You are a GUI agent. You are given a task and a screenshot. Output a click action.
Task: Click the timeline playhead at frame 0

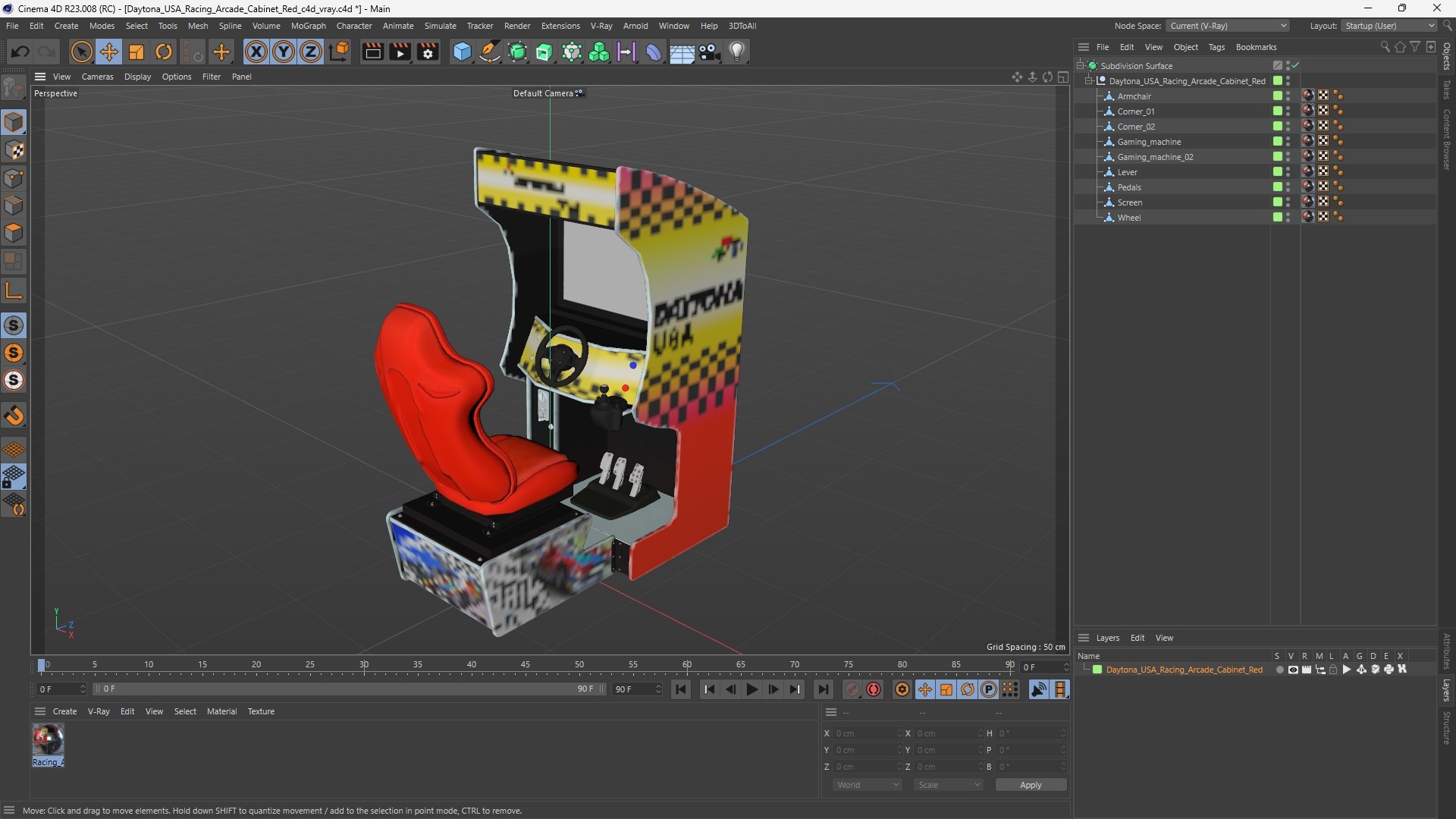(42, 665)
